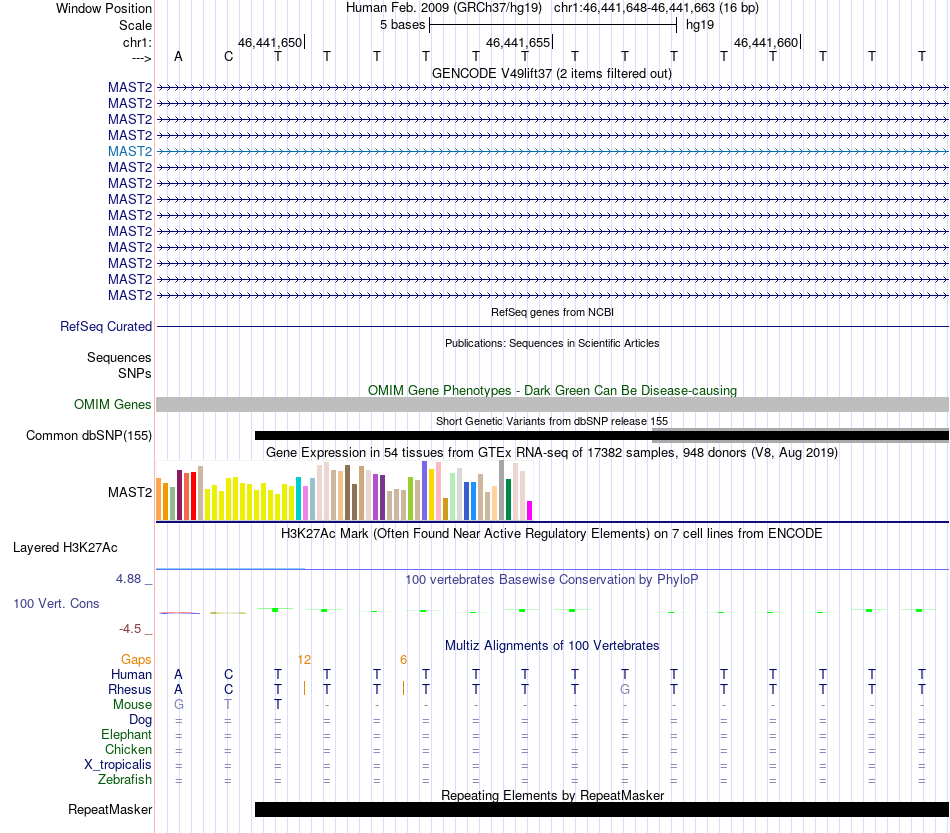Click the 5 bases scale bar label

[x=402, y=25]
